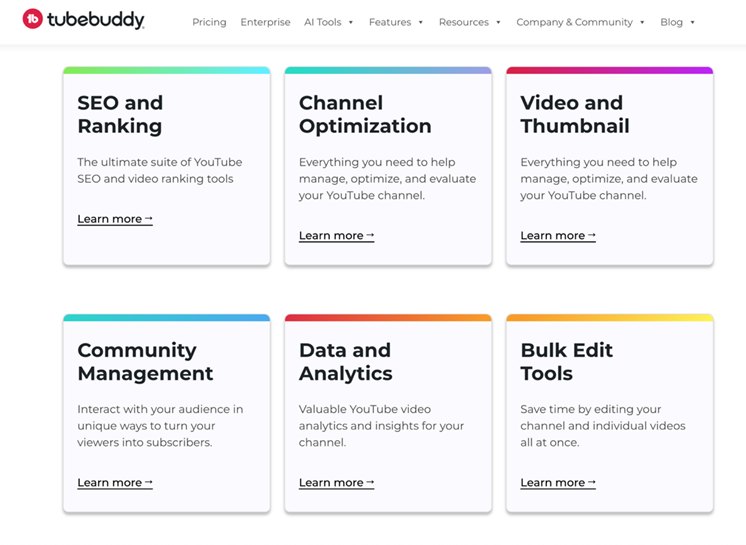Follow Learn more under Community Management
The image size is (746, 545).
click(x=115, y=483)
